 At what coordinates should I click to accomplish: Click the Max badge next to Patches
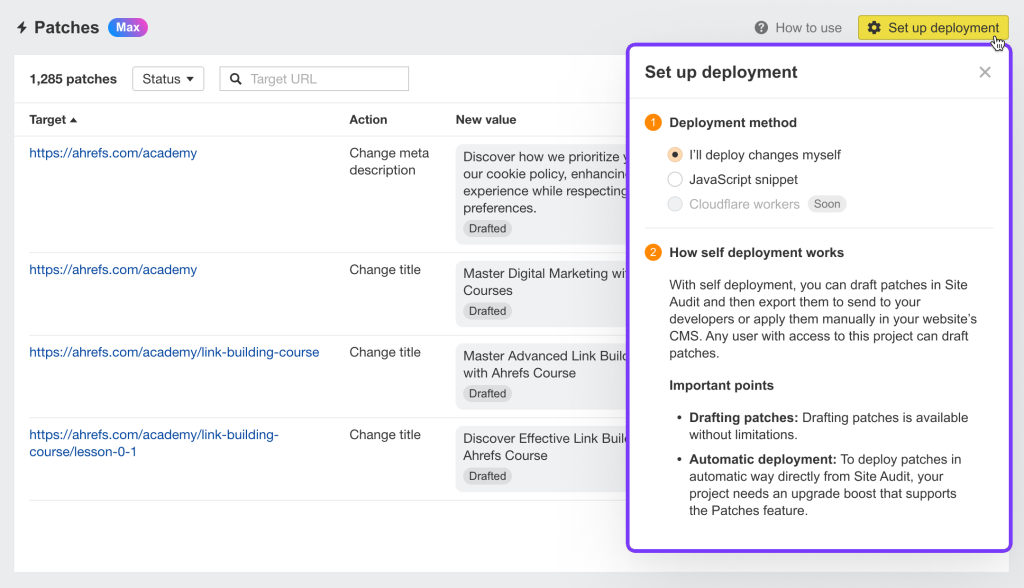pyautogui.click(x=127, y=27)
